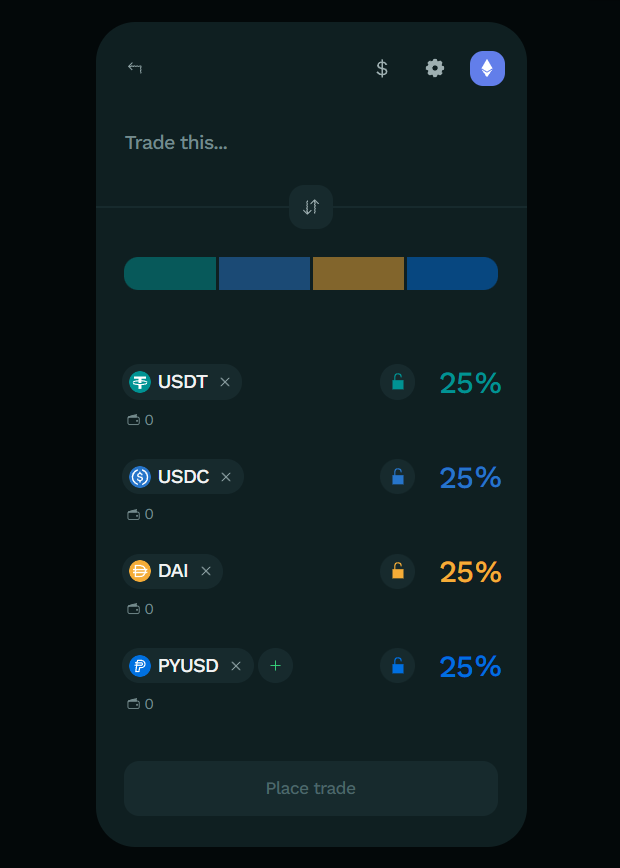Remove USDT with its X icon
620x868 pixels.
[225, 382]
